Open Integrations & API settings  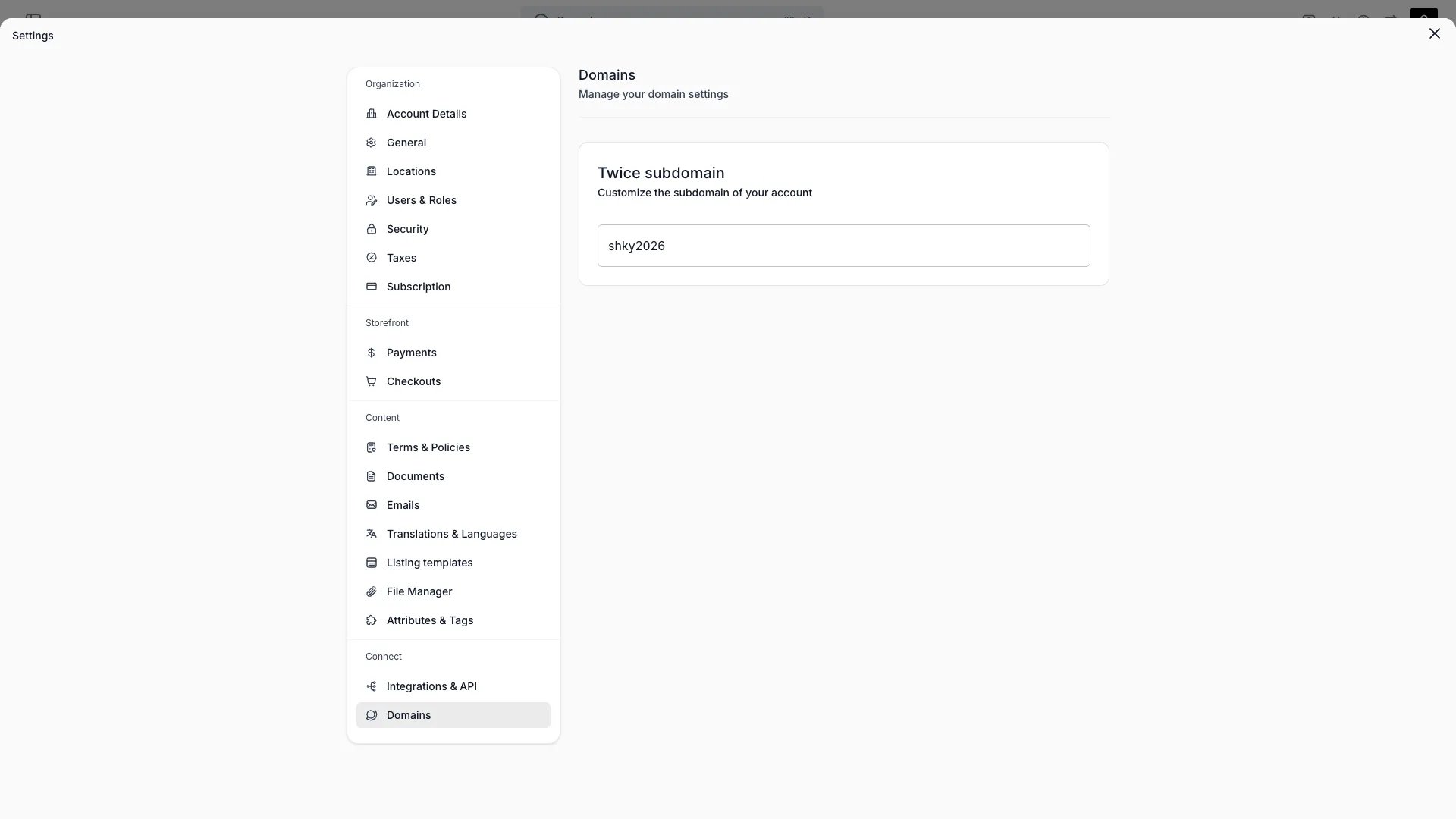pos(453,686)
